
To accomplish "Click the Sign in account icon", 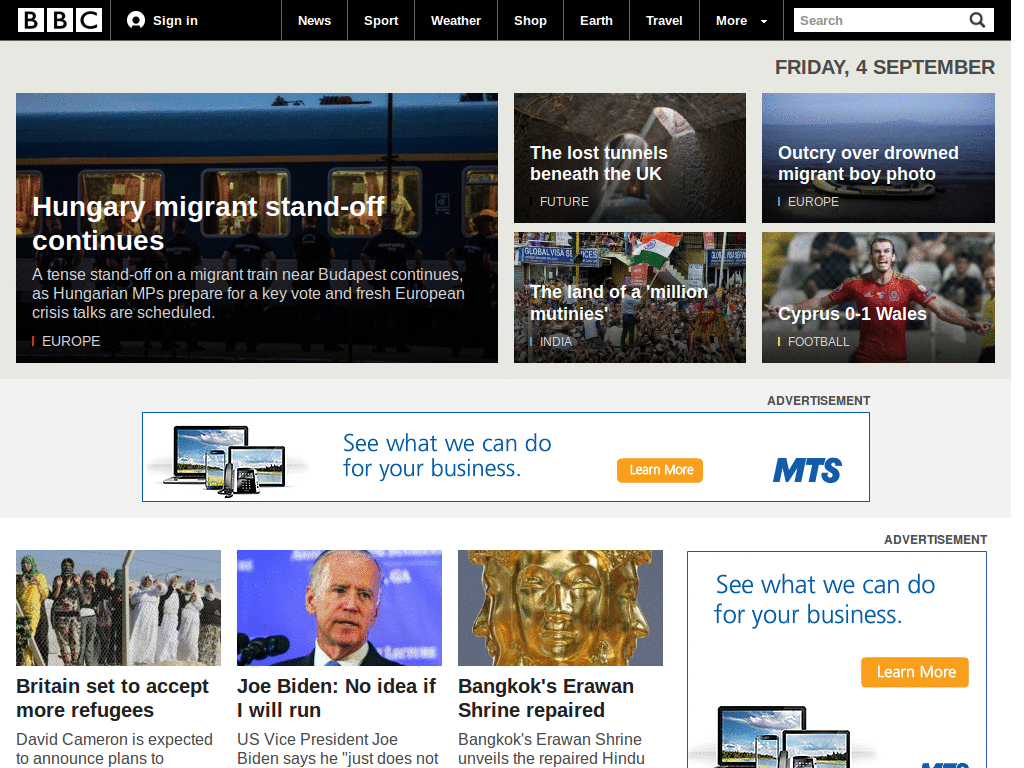I will click(x=136, y=20).
